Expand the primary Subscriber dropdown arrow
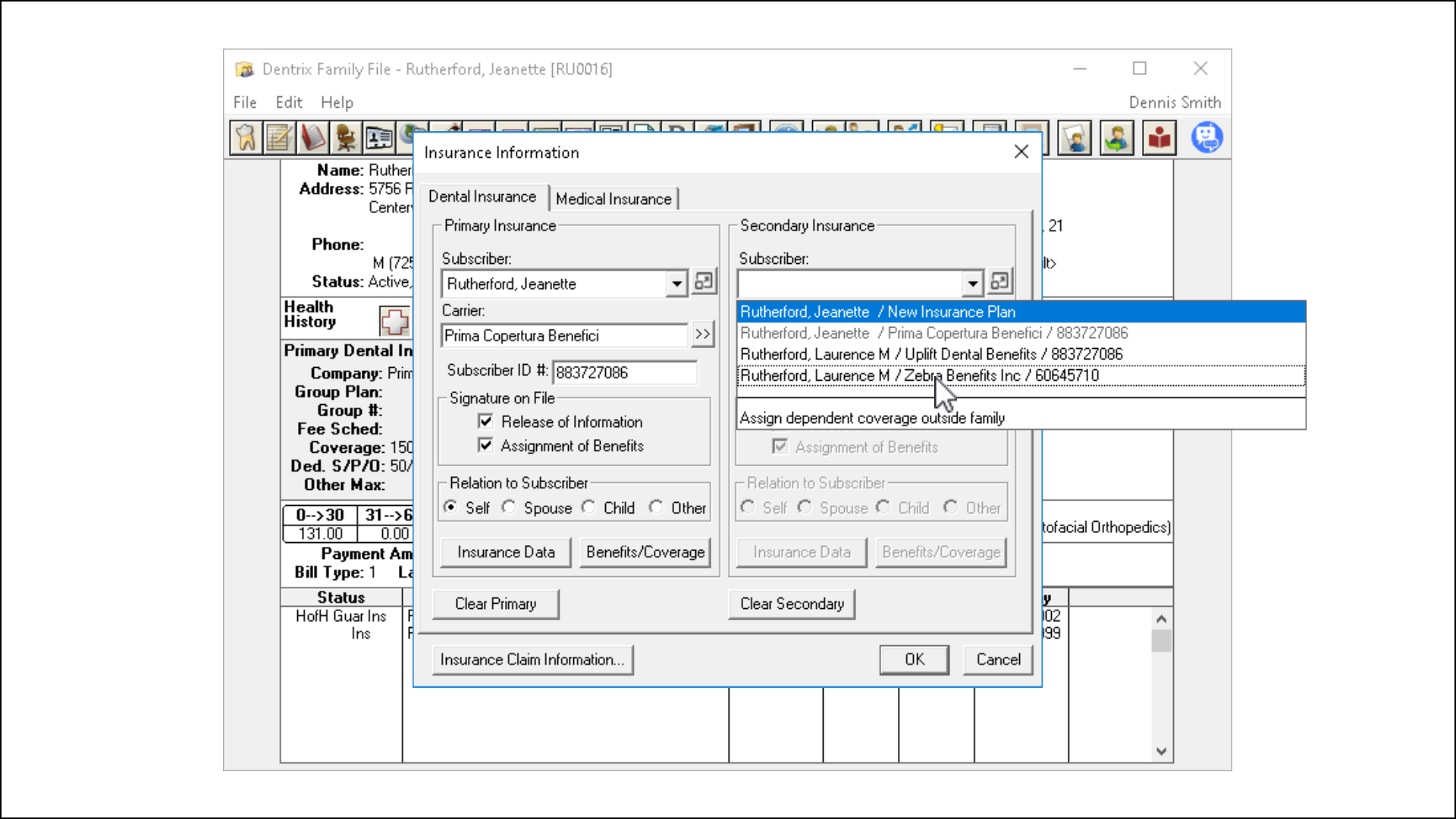This screenshot has width=1456, height=819. (x=676, y=284)
